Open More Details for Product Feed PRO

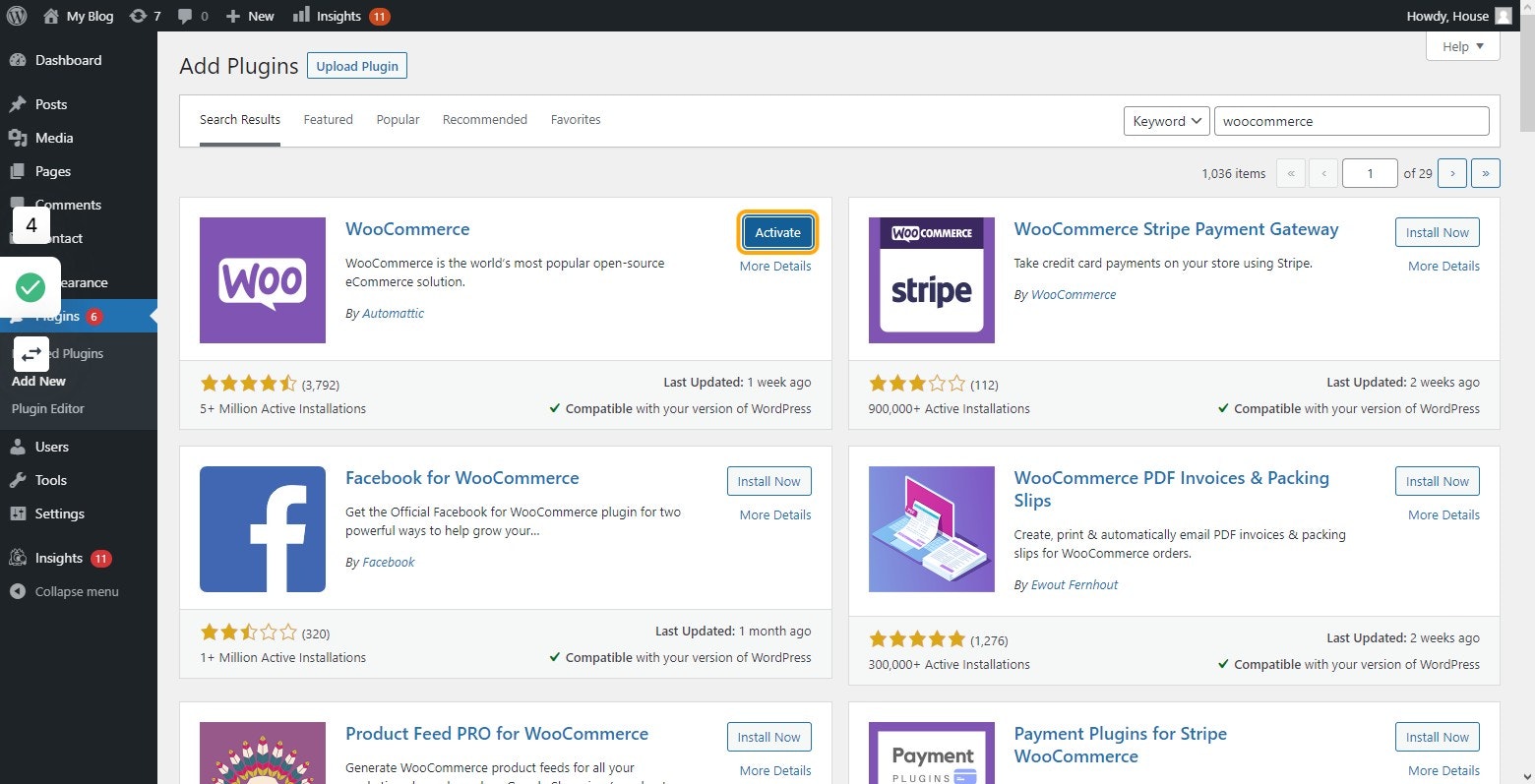[775, 770]
